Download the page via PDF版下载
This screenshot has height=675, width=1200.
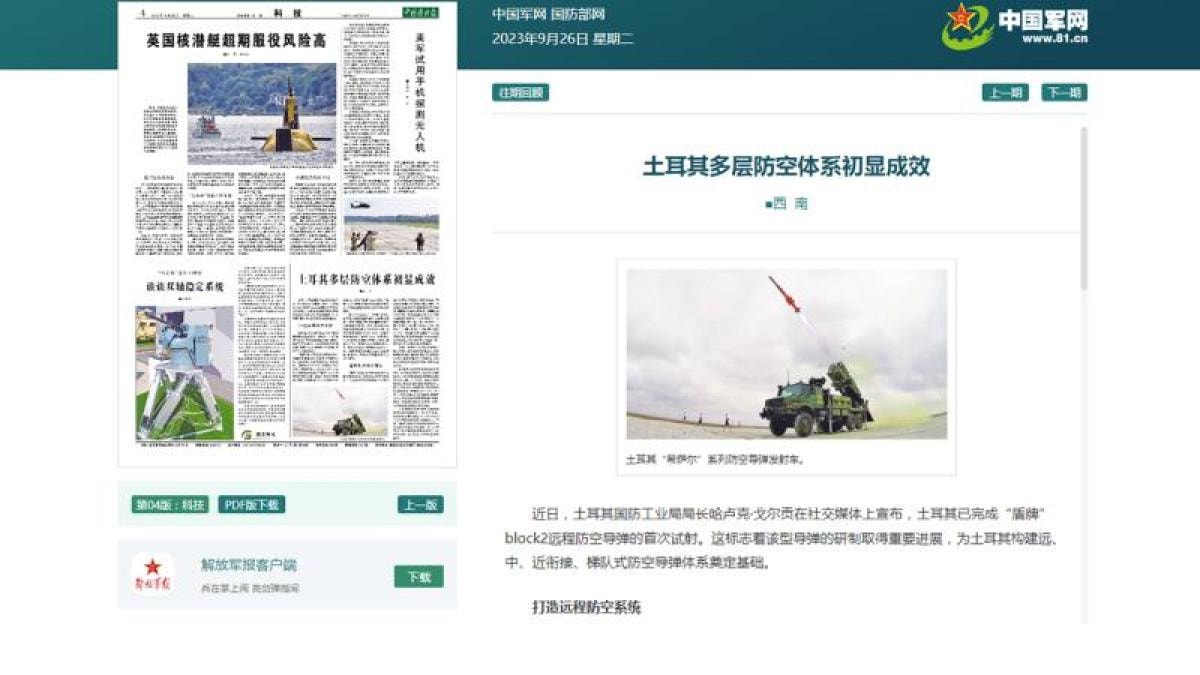coord(251,505)
